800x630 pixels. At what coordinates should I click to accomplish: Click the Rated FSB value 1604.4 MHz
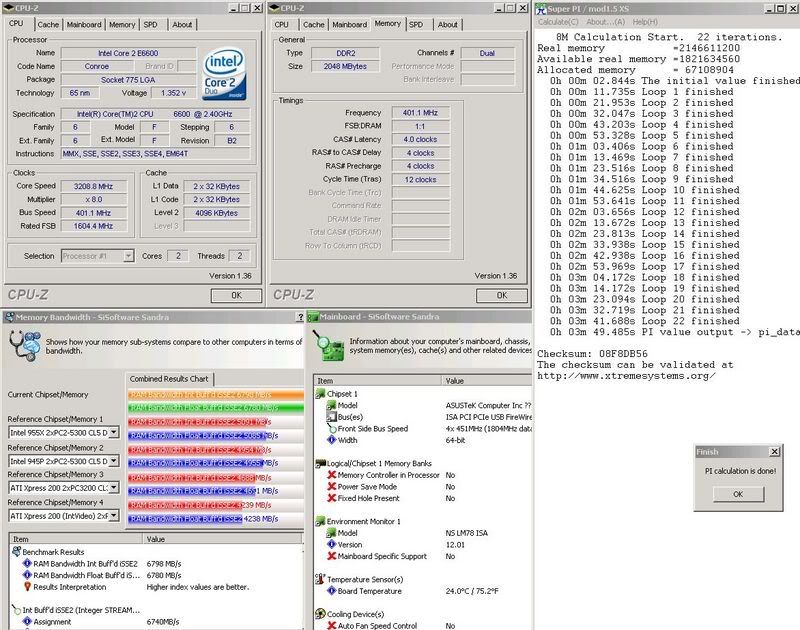(93, 226)
